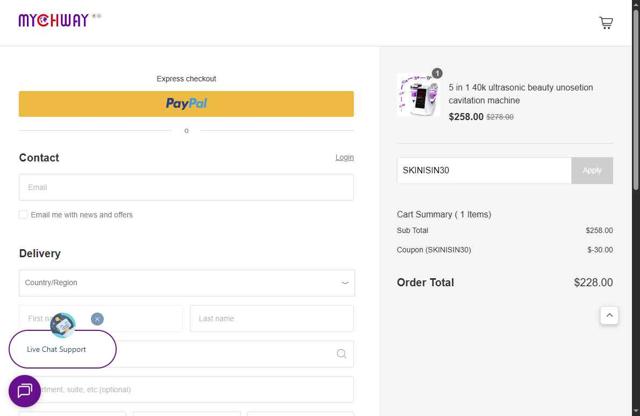The width and height of the screenshot is (640, 416).
Task: Focus the Email input field
Action: (186, 187)
